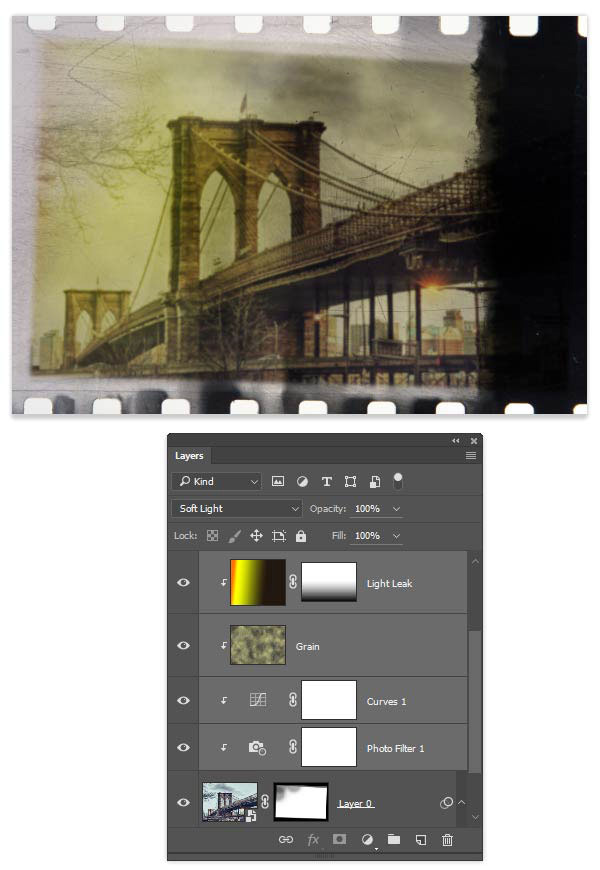Click Grain layer name
This screenshot has height=870, width=600.
click(307, 646)
